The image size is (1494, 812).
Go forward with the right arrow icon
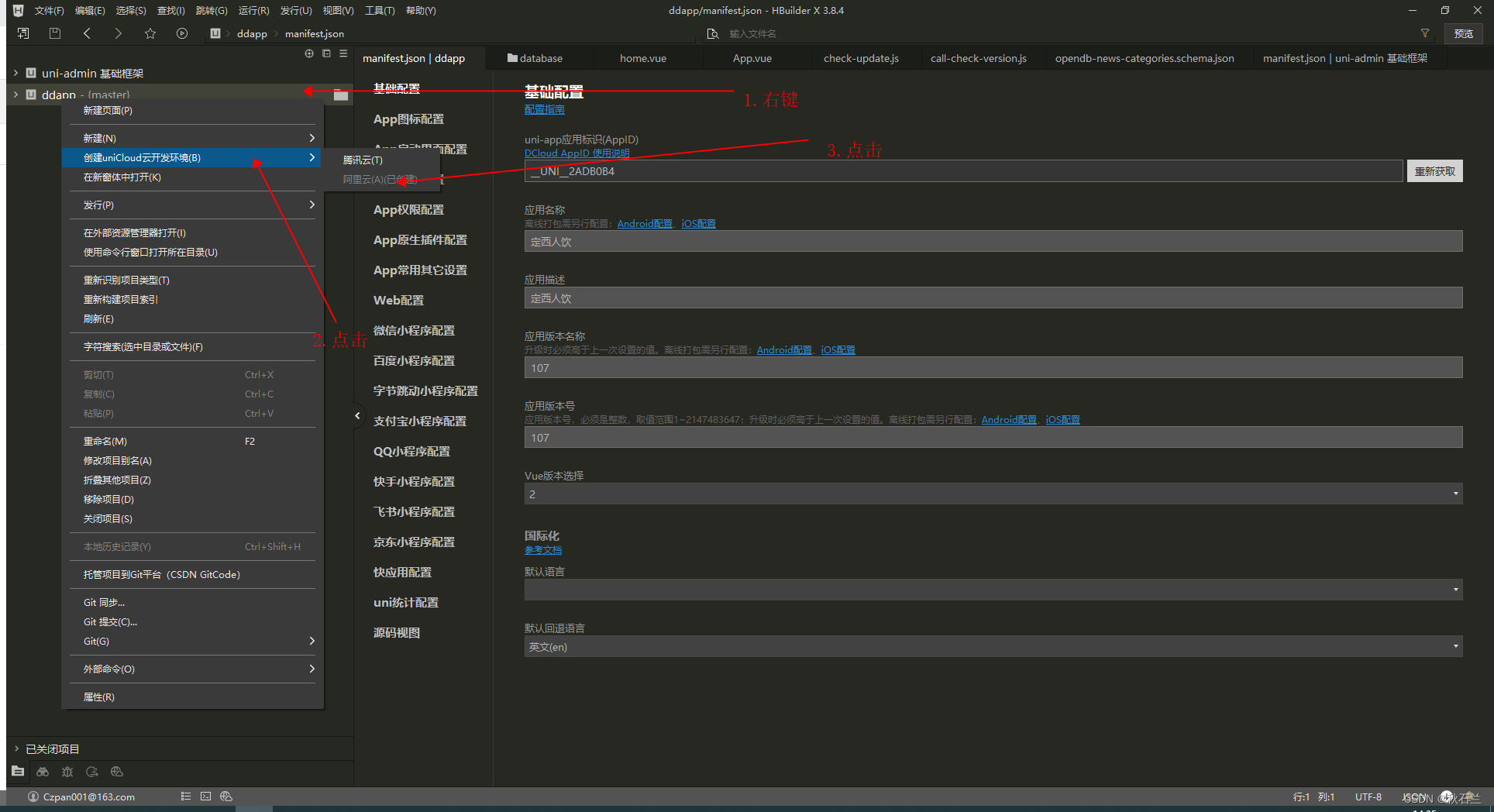tap(118, 33)
